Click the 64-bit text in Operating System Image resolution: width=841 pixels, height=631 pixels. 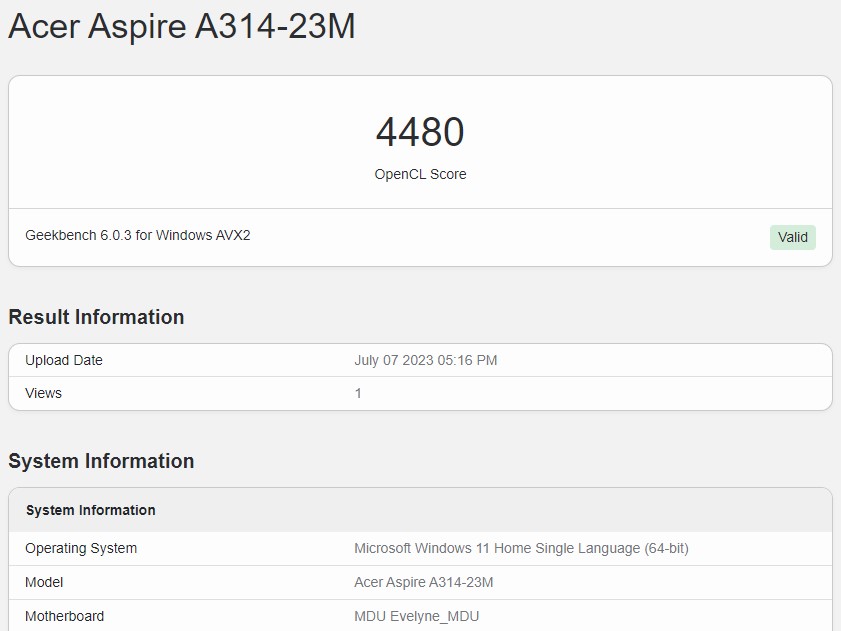coord(667,548)
